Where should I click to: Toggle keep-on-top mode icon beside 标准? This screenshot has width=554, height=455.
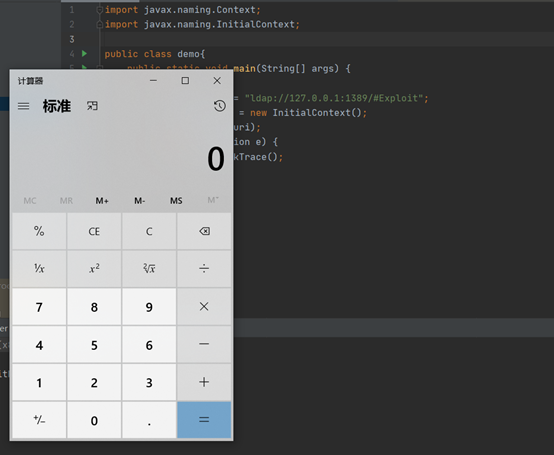click(92, 106)
